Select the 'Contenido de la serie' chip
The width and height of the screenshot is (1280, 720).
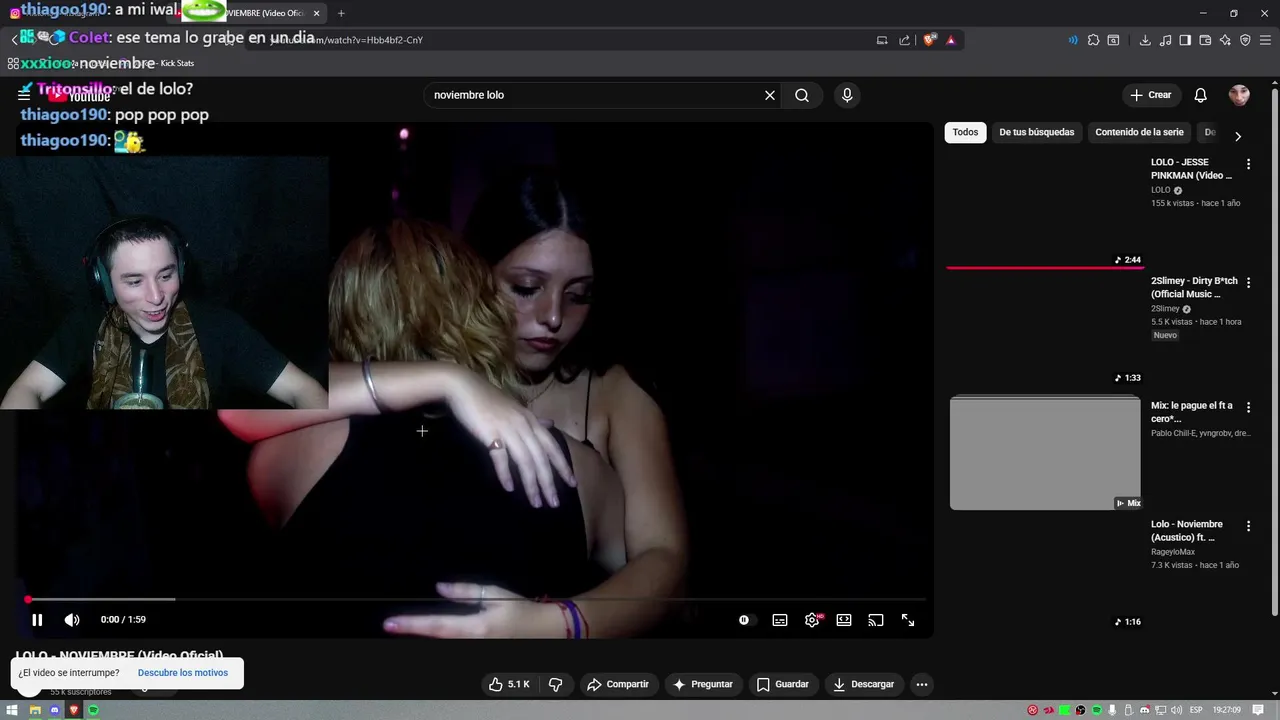pos(1139,132)
